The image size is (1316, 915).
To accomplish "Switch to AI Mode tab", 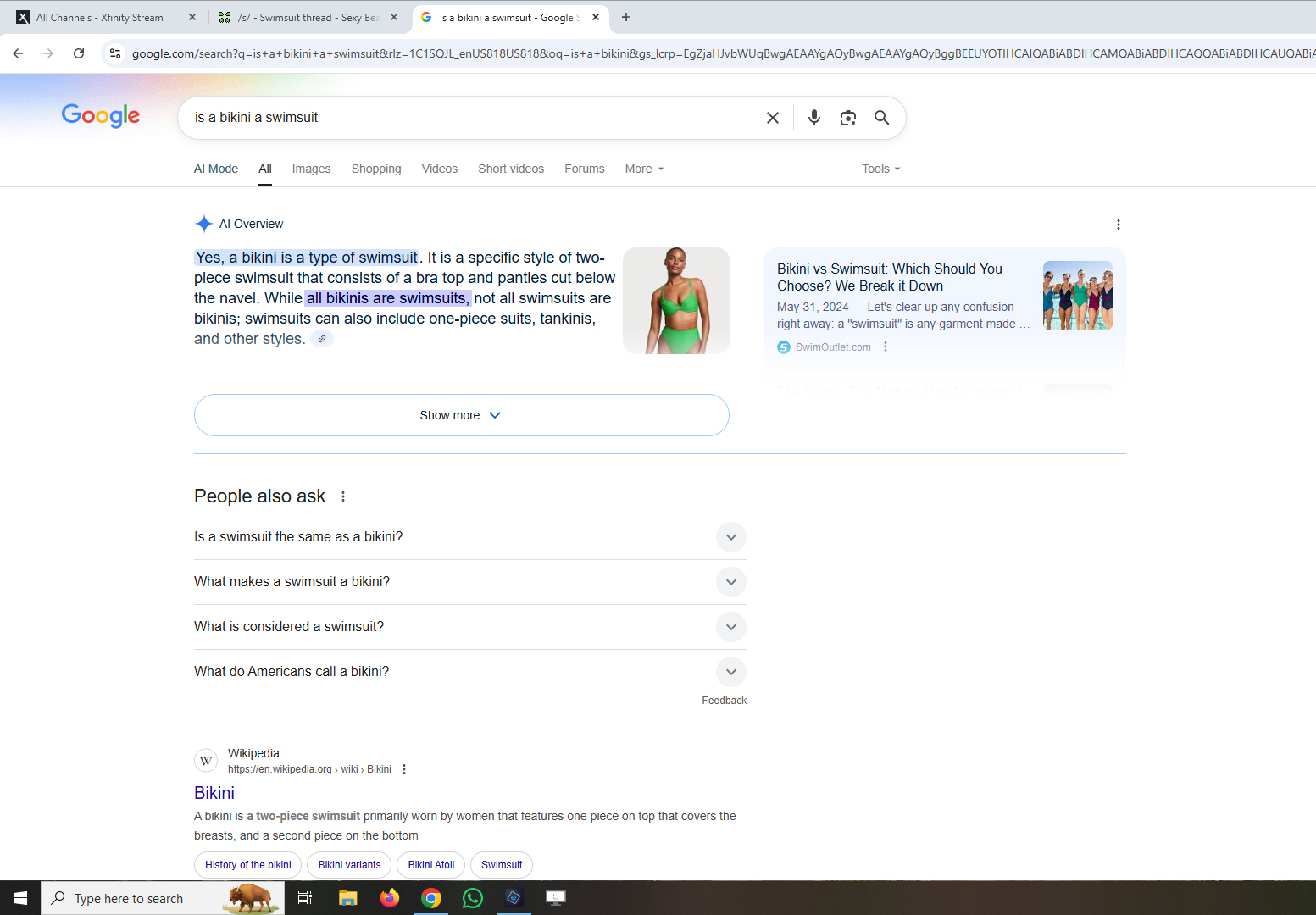I will [216, 169].
